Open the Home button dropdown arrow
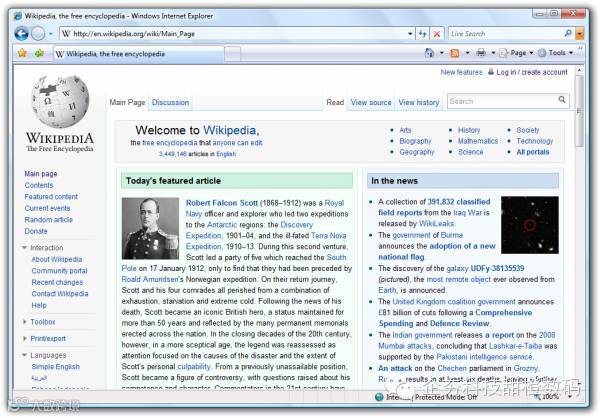The width and height of the screenshot is (600, 418). pyautogui.click(x=442, y=53)
